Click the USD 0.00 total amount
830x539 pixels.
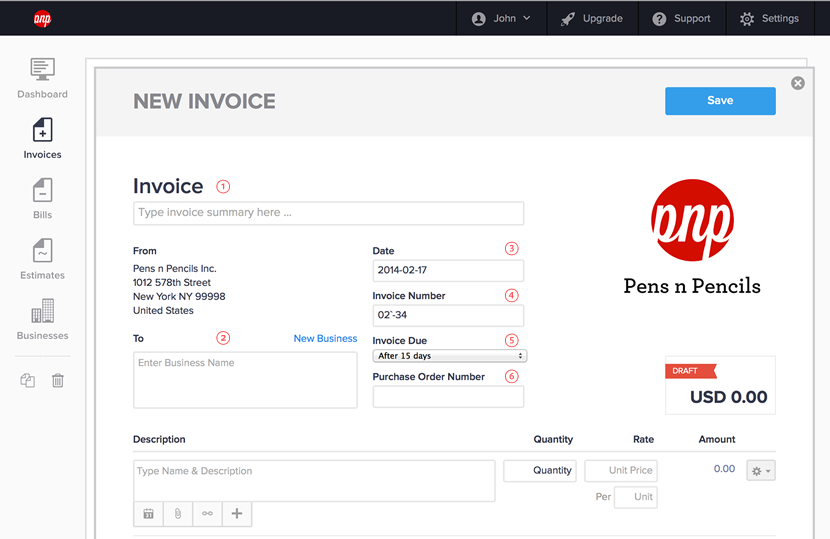(728, 397)
